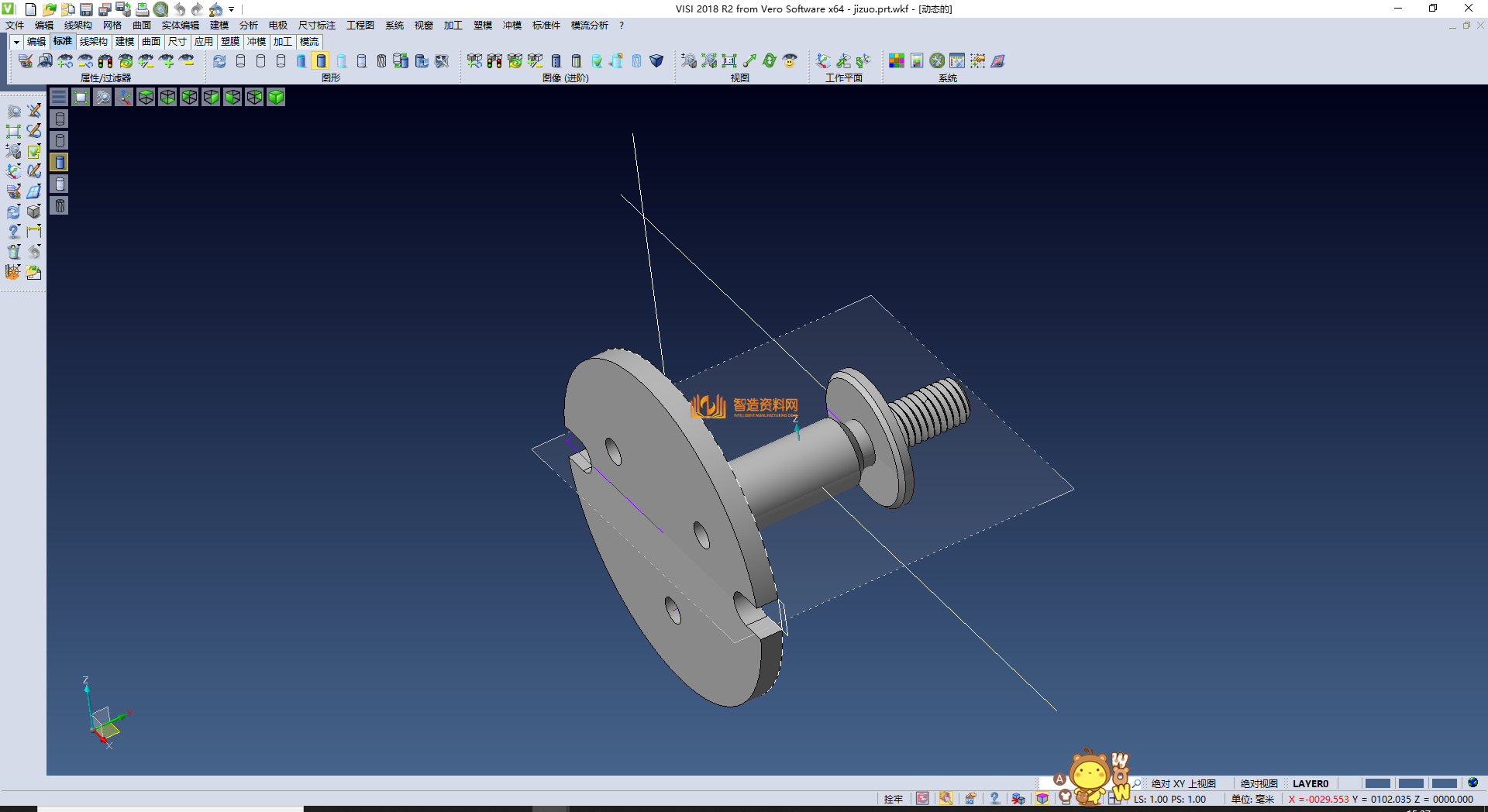Click the zoom magnifier icon above viewport

(x=102, y=97)
